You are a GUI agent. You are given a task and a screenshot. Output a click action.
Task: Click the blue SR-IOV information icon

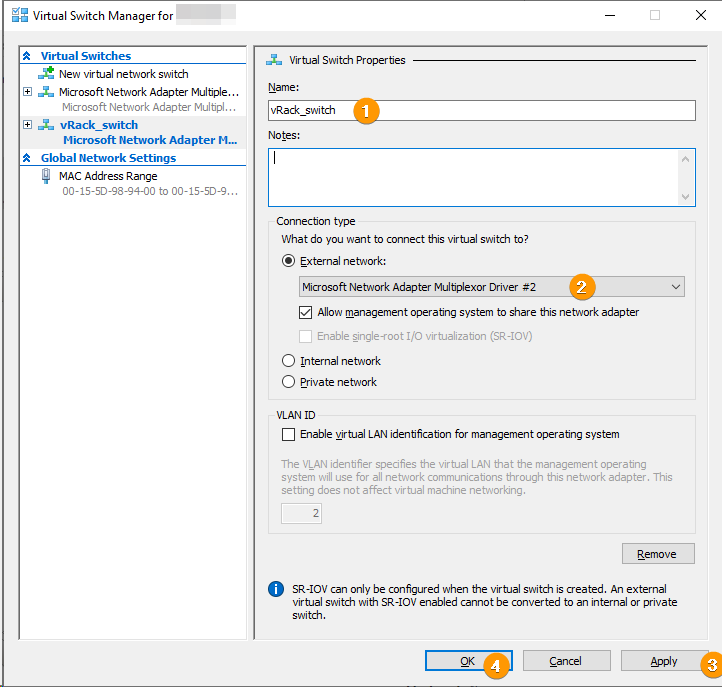276,589
